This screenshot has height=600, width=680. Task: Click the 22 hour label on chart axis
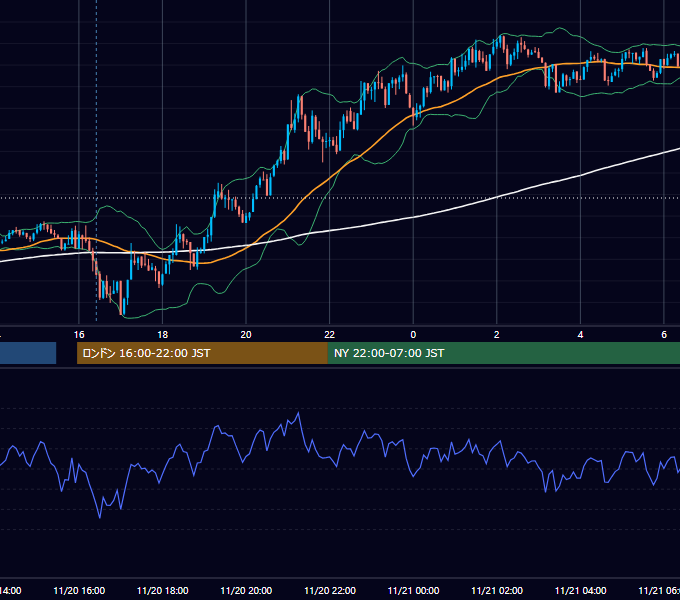pyautogui.click(x=330, y=335)
